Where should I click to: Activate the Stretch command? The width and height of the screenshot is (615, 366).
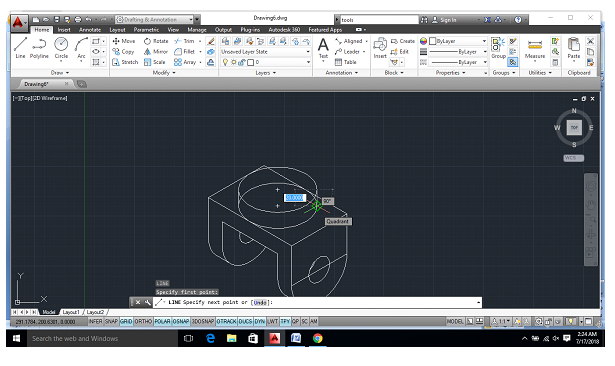[125, 62]
